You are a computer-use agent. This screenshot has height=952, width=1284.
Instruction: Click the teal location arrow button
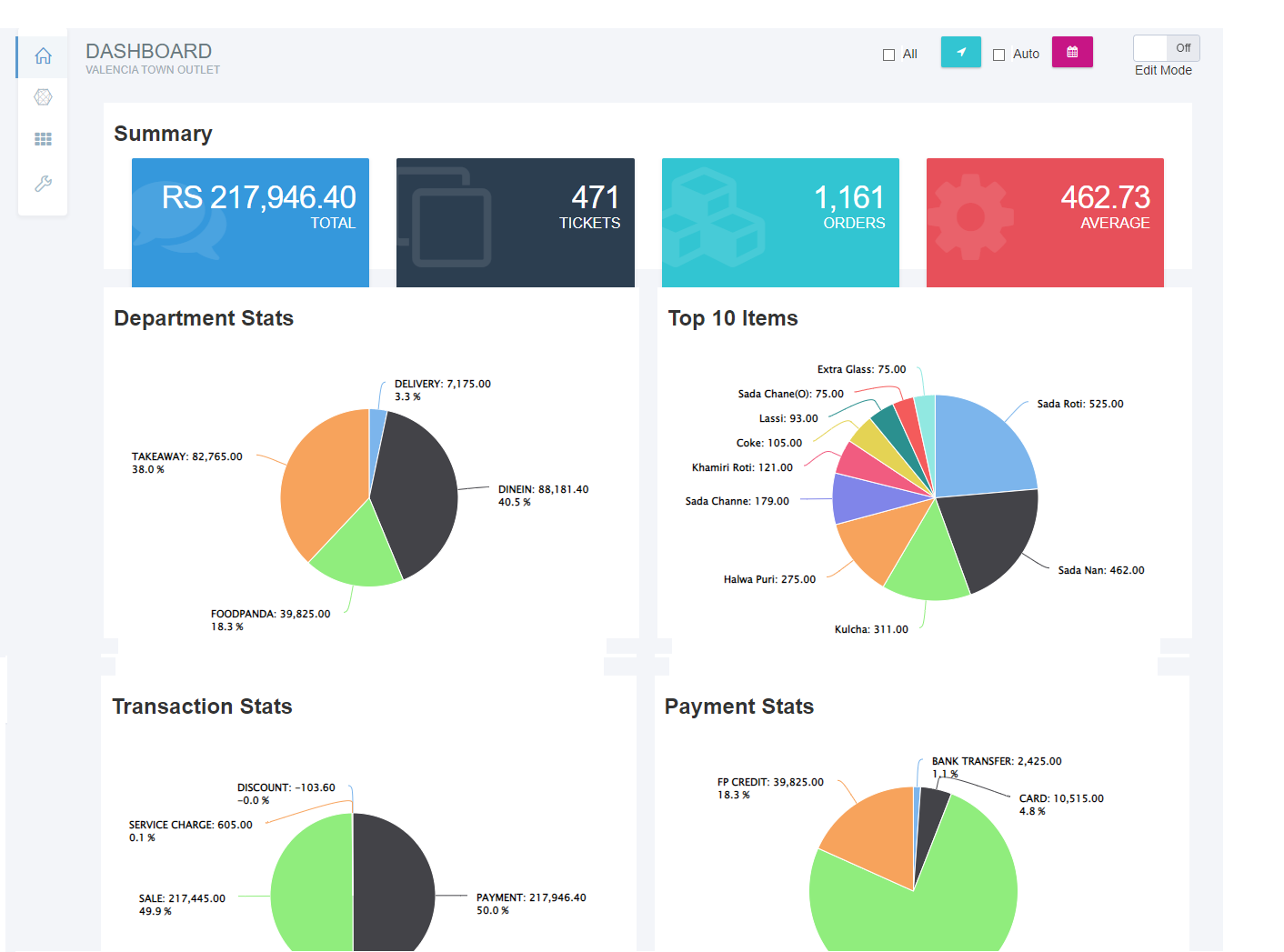tap(960, 52)
